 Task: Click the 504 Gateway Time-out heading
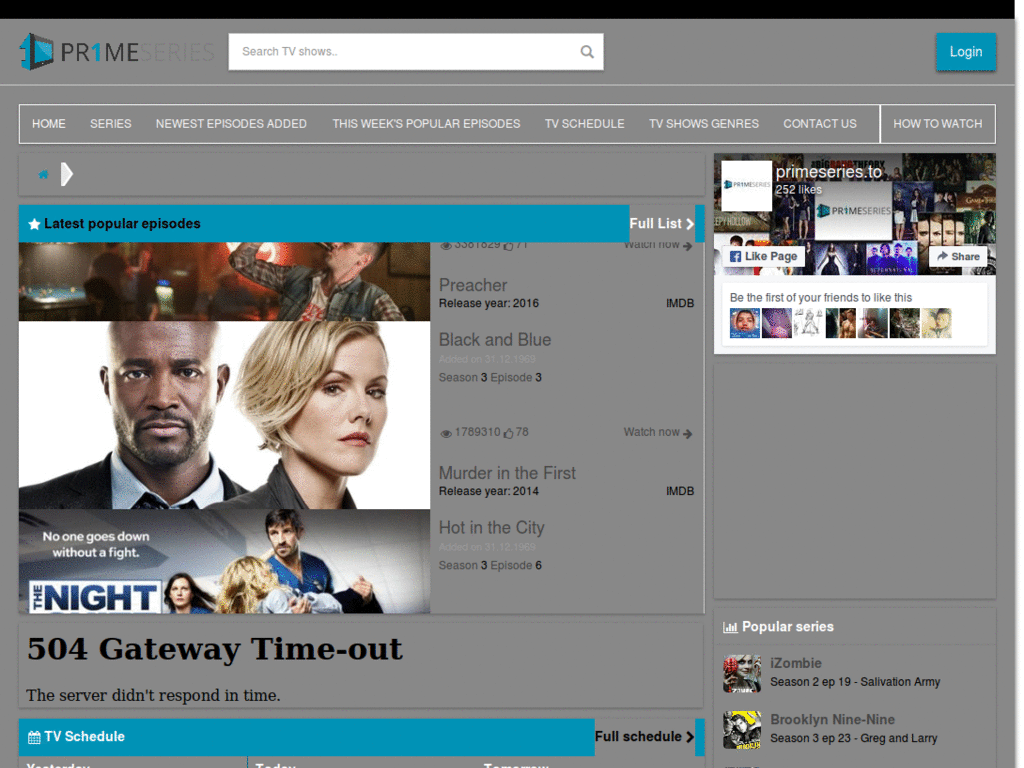coord(215,649)
